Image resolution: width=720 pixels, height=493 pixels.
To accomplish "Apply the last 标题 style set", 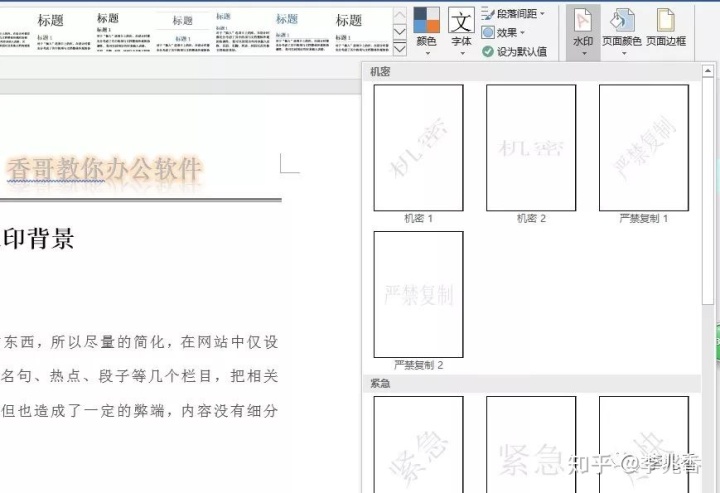I will pos(361,32).
